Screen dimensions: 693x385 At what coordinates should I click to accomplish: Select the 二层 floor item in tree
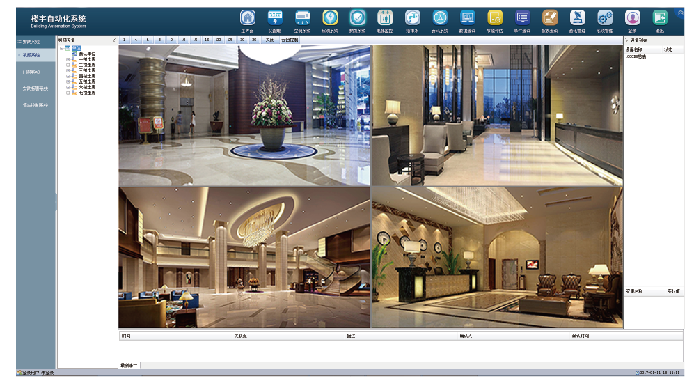pos(87,65)
